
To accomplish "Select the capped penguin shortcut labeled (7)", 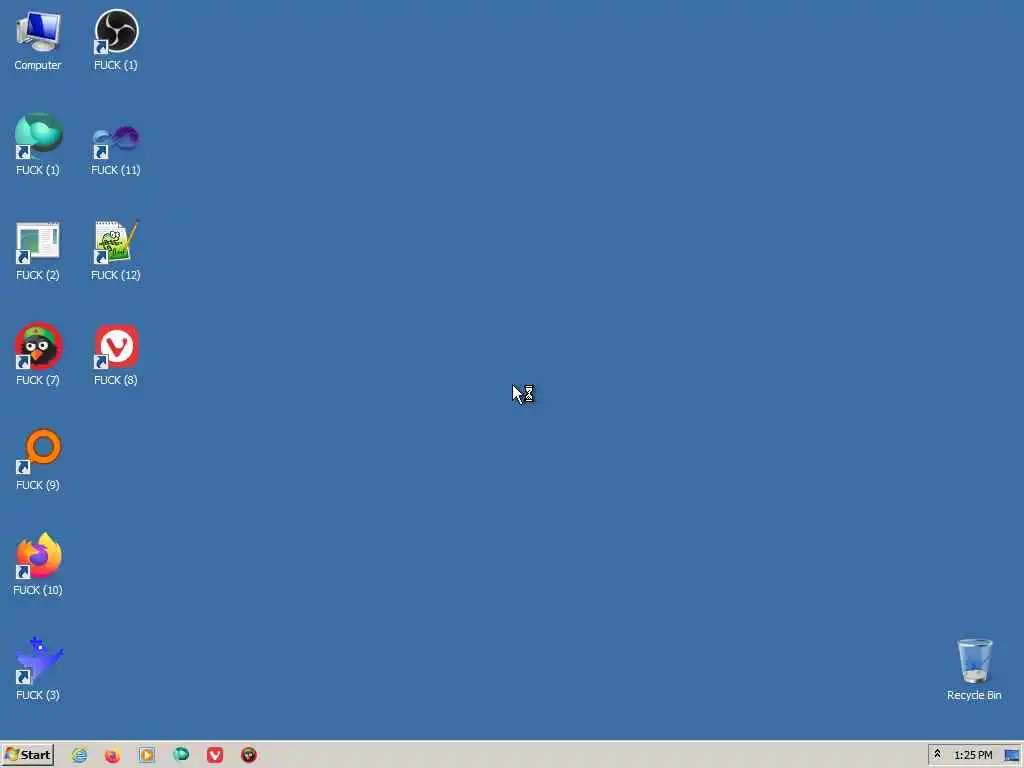I will (x=38, y=355).
